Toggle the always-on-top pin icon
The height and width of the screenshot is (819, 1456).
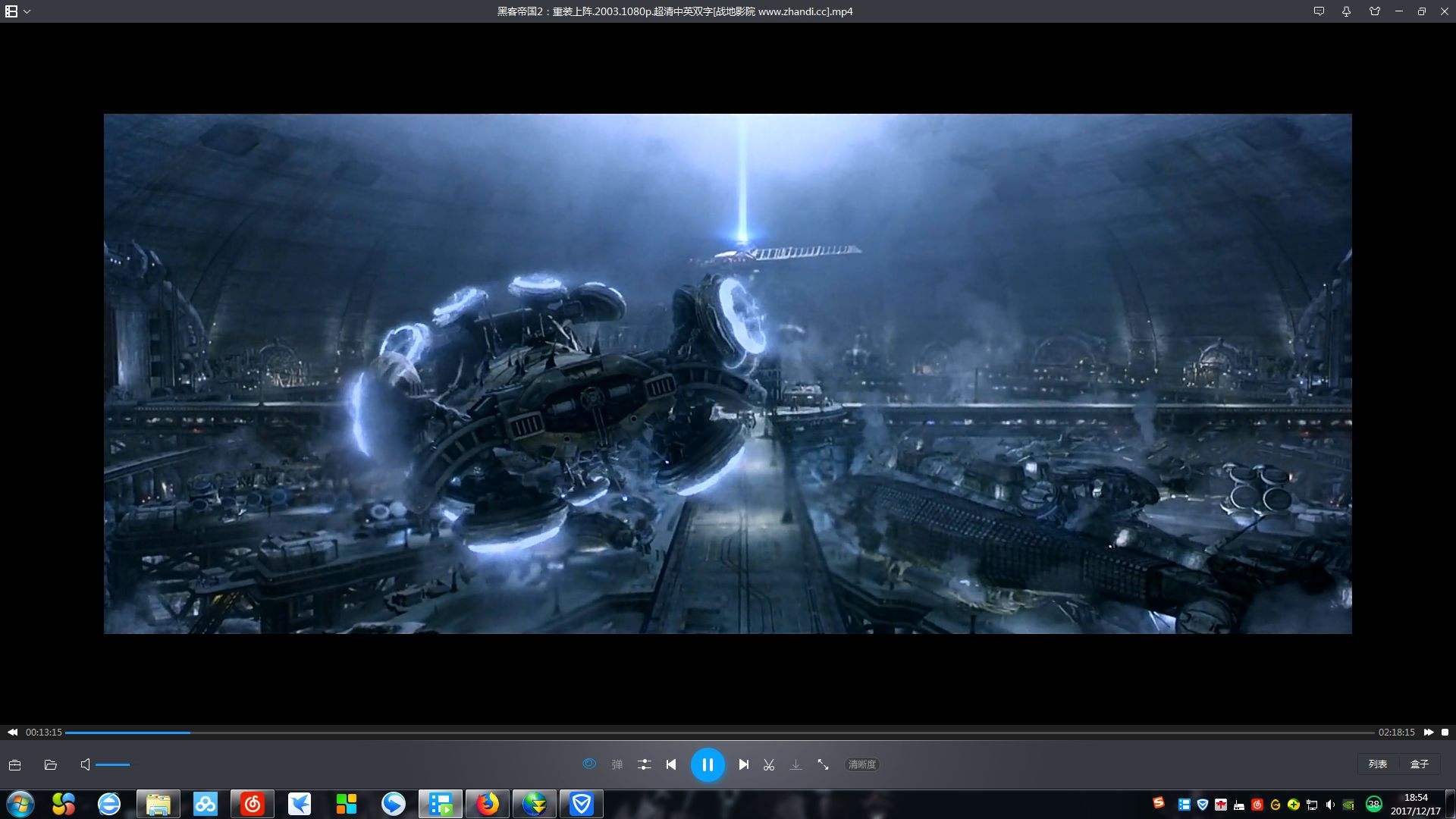point(1346,11)
